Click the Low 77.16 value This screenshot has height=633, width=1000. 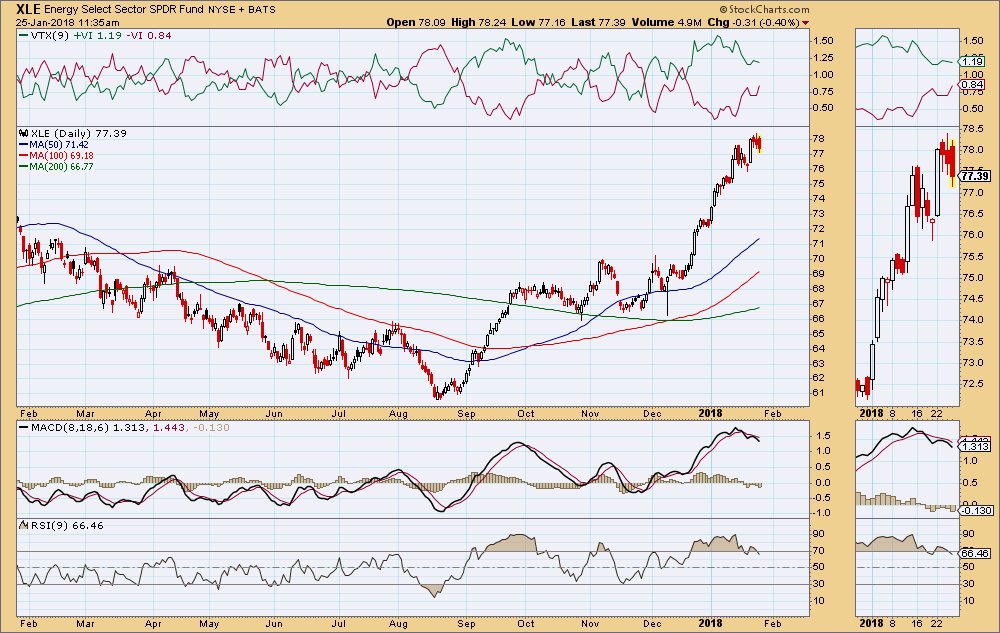point(538,22)
